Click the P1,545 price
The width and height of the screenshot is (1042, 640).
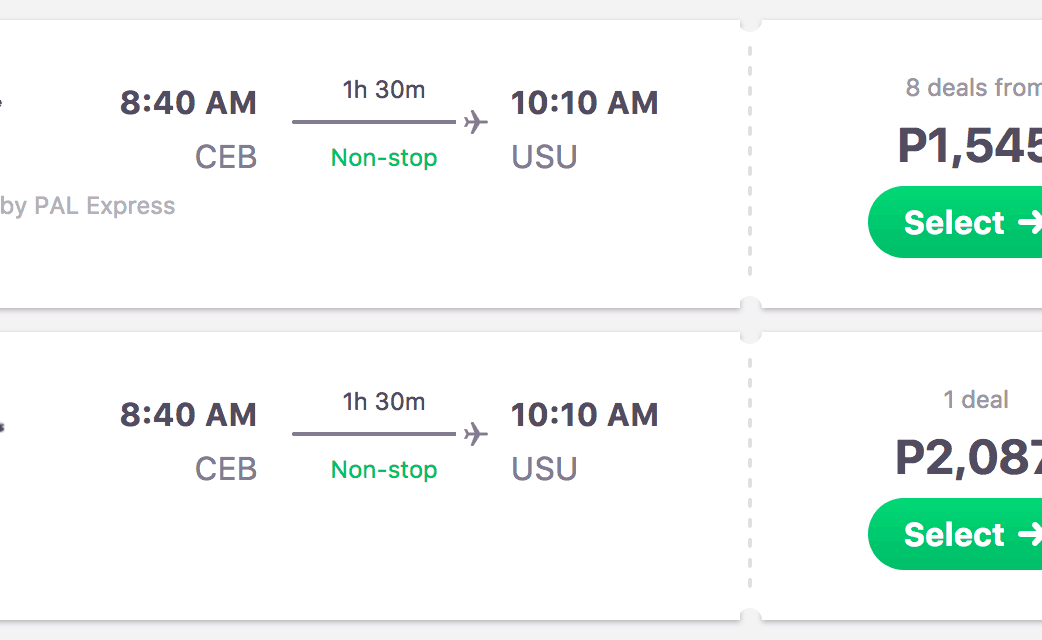969,146
